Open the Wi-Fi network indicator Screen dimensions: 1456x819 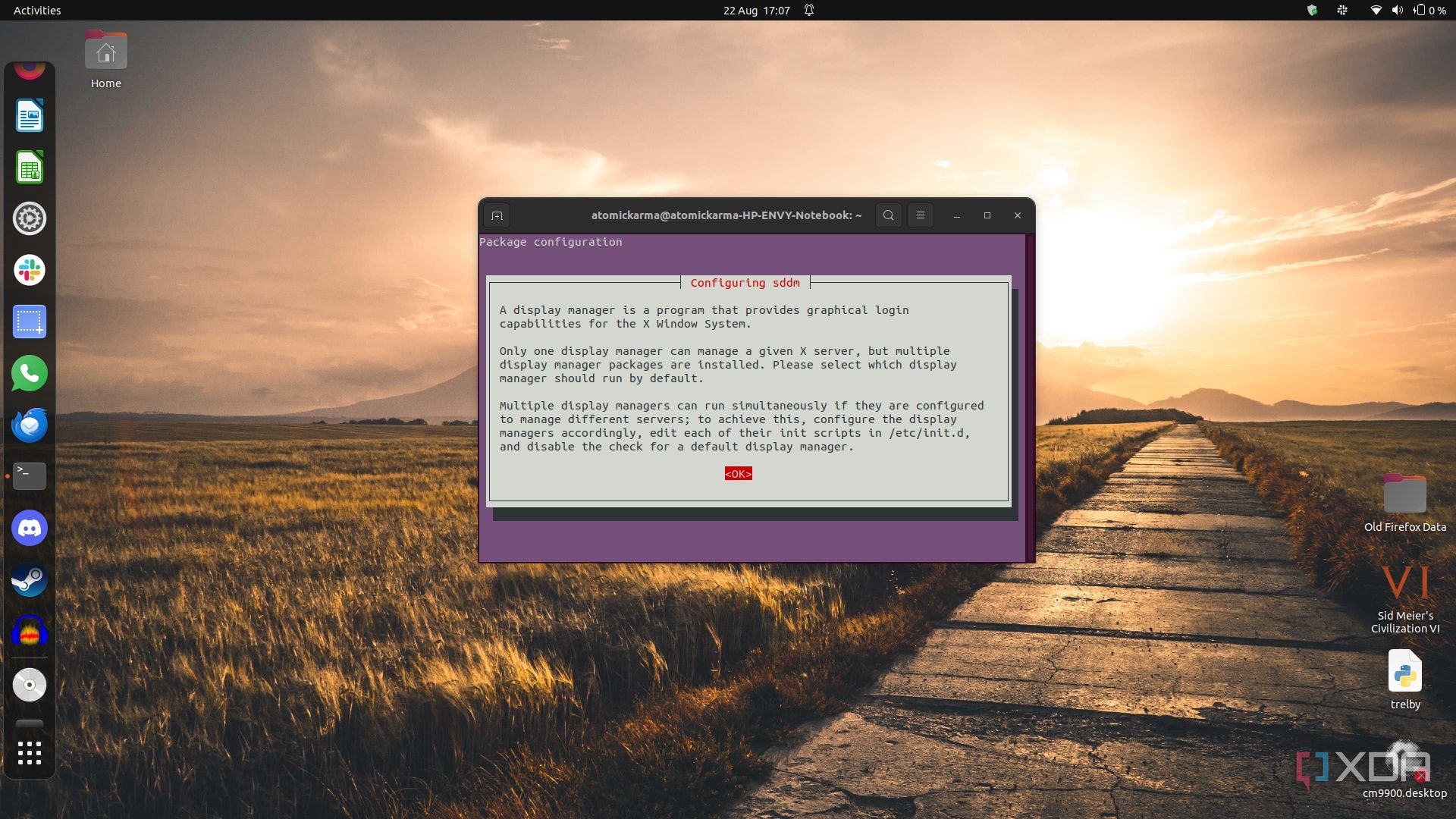coord(1376,11)
